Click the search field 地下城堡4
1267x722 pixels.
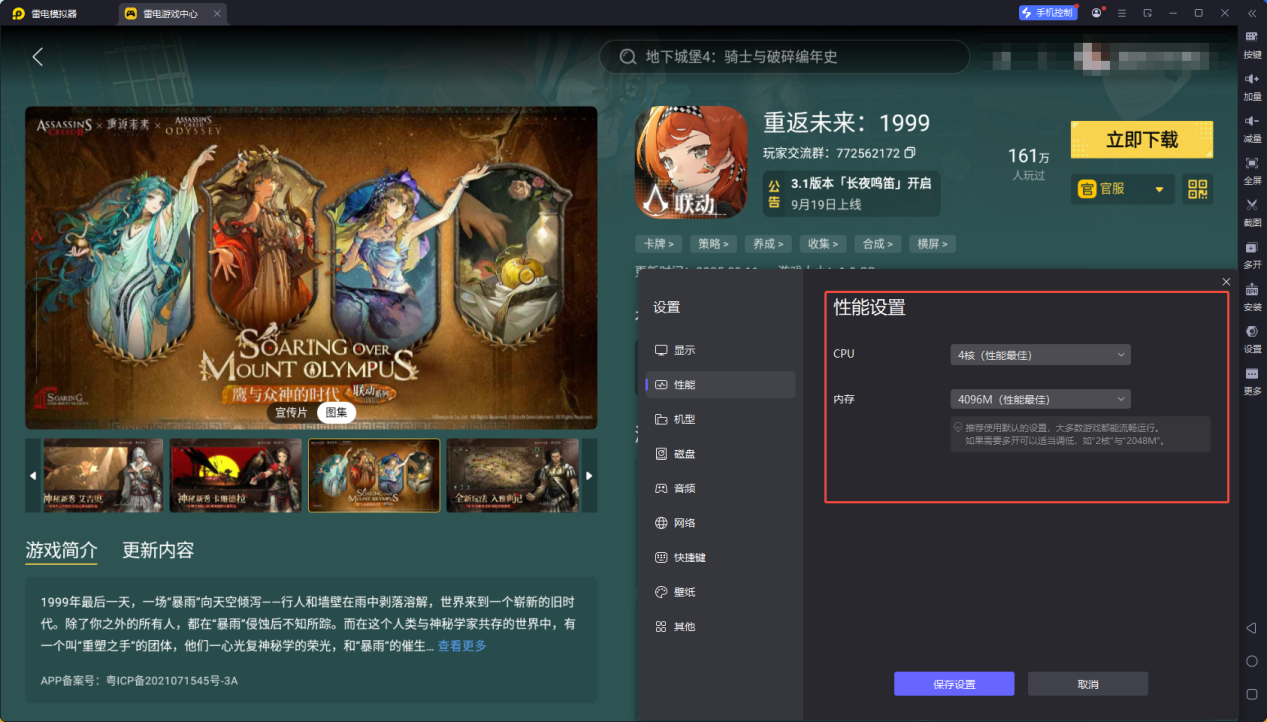point(784,57)
